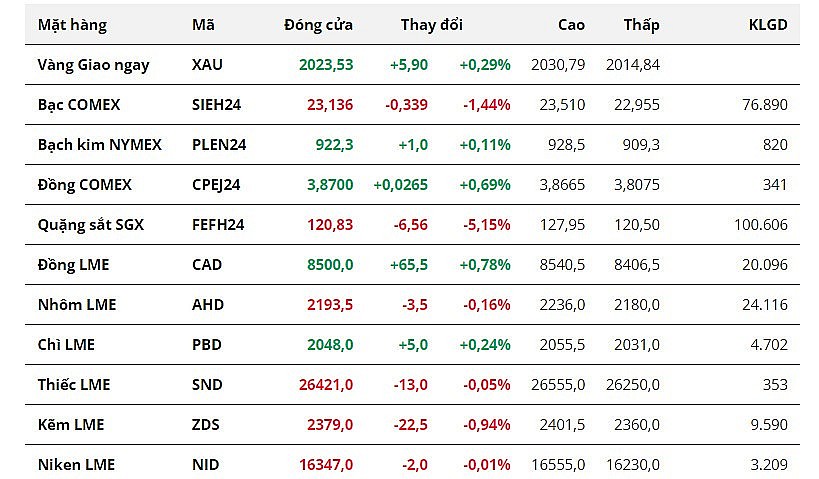
Task: Select the Cao column header
Action: (570, 25)
